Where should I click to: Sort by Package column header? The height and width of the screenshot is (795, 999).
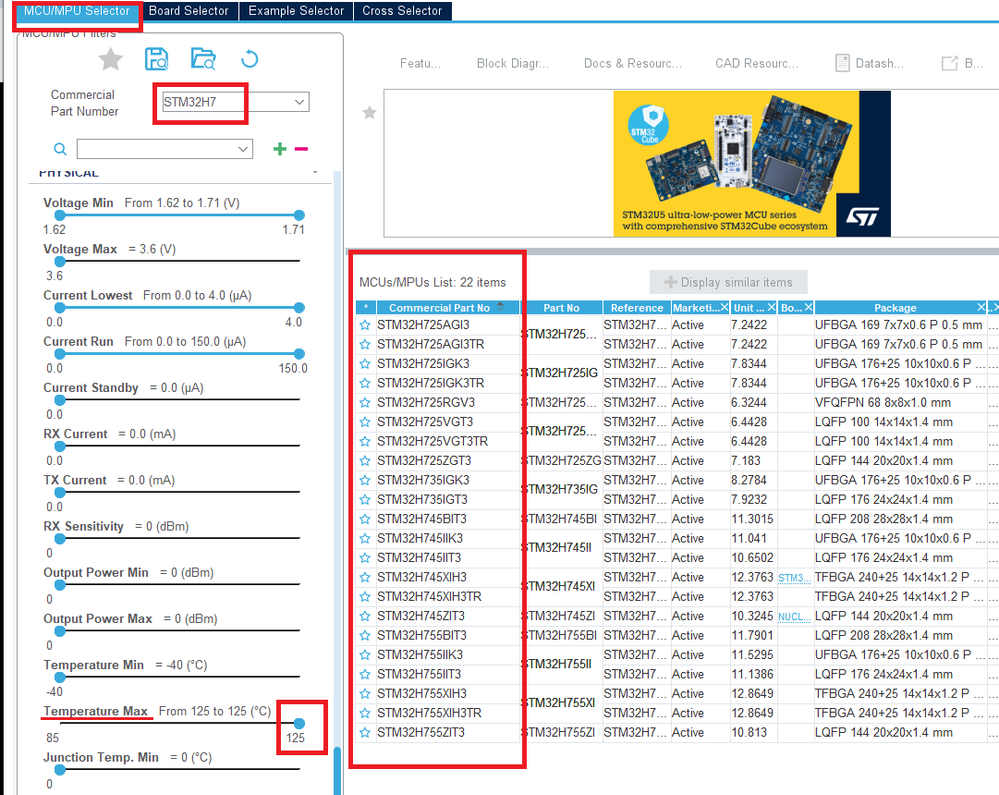point(895,308)
